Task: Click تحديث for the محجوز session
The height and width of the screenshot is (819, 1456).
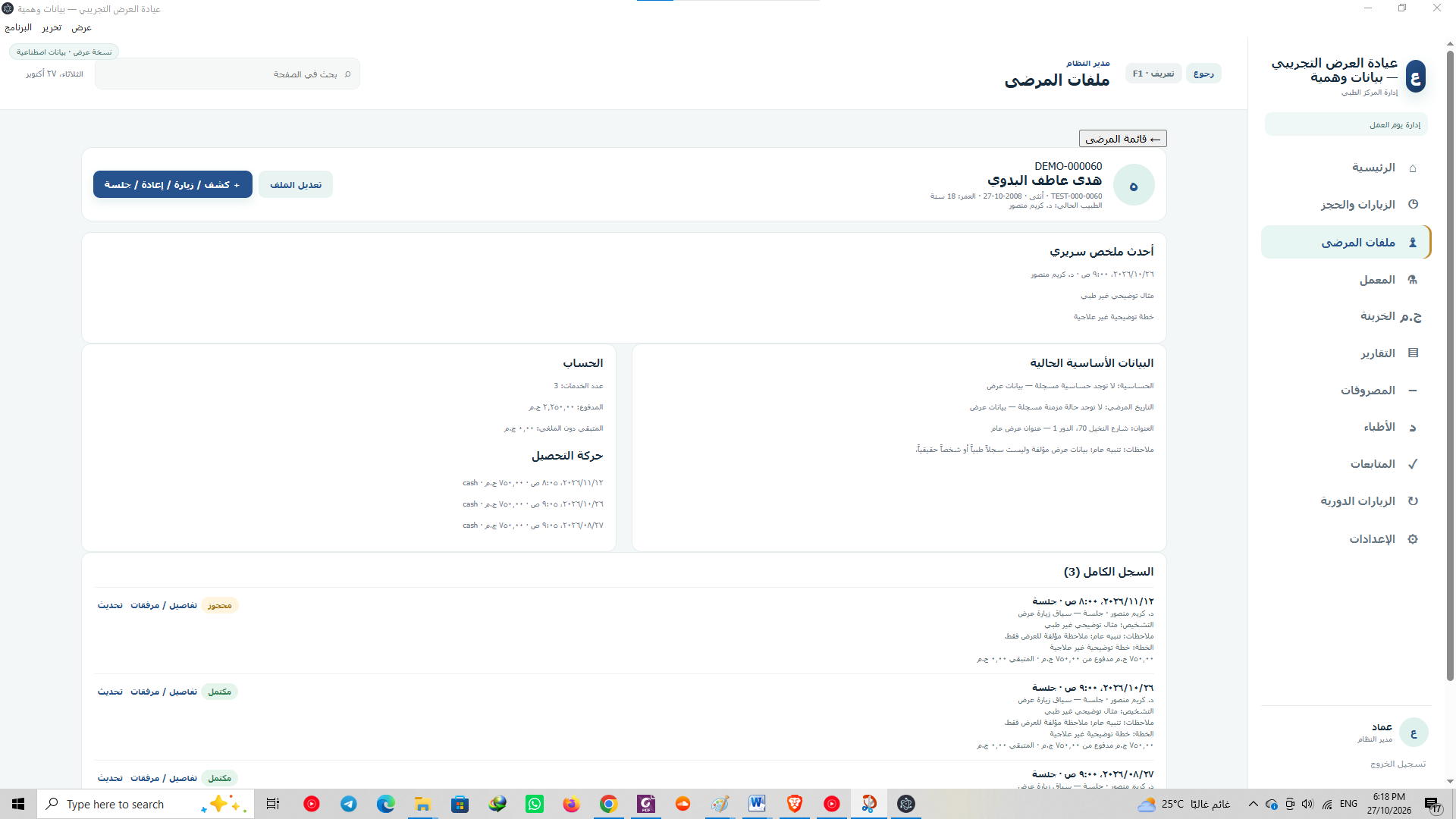Action: coord(110,605)
